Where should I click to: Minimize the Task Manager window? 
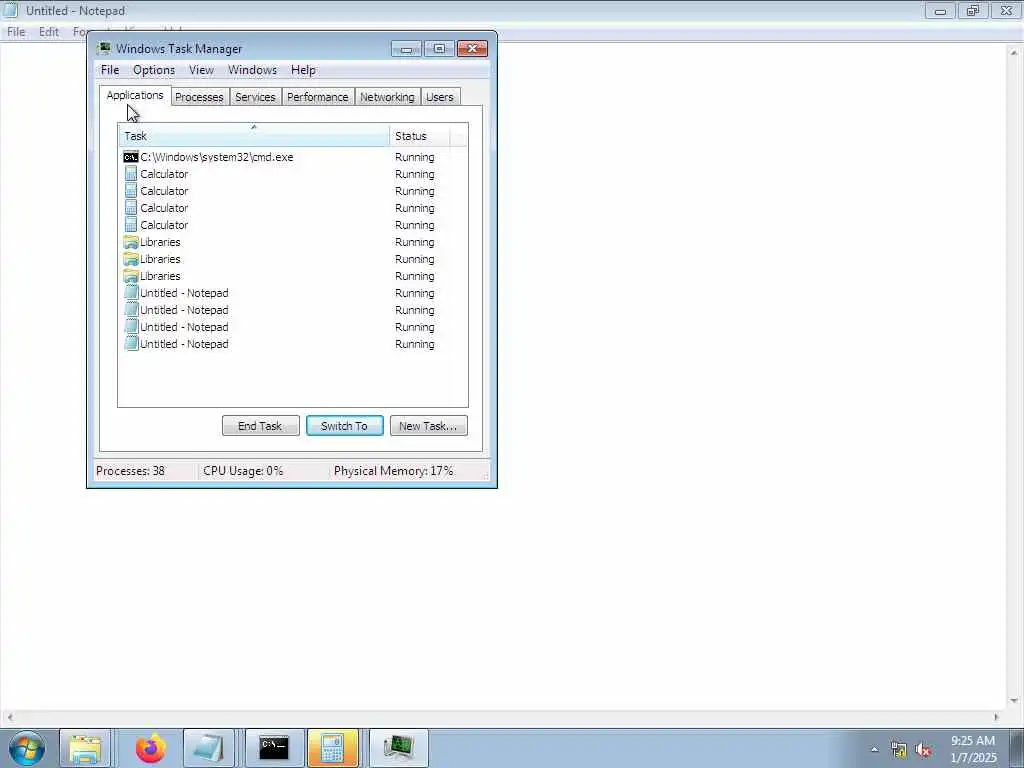tap(406, 48)
